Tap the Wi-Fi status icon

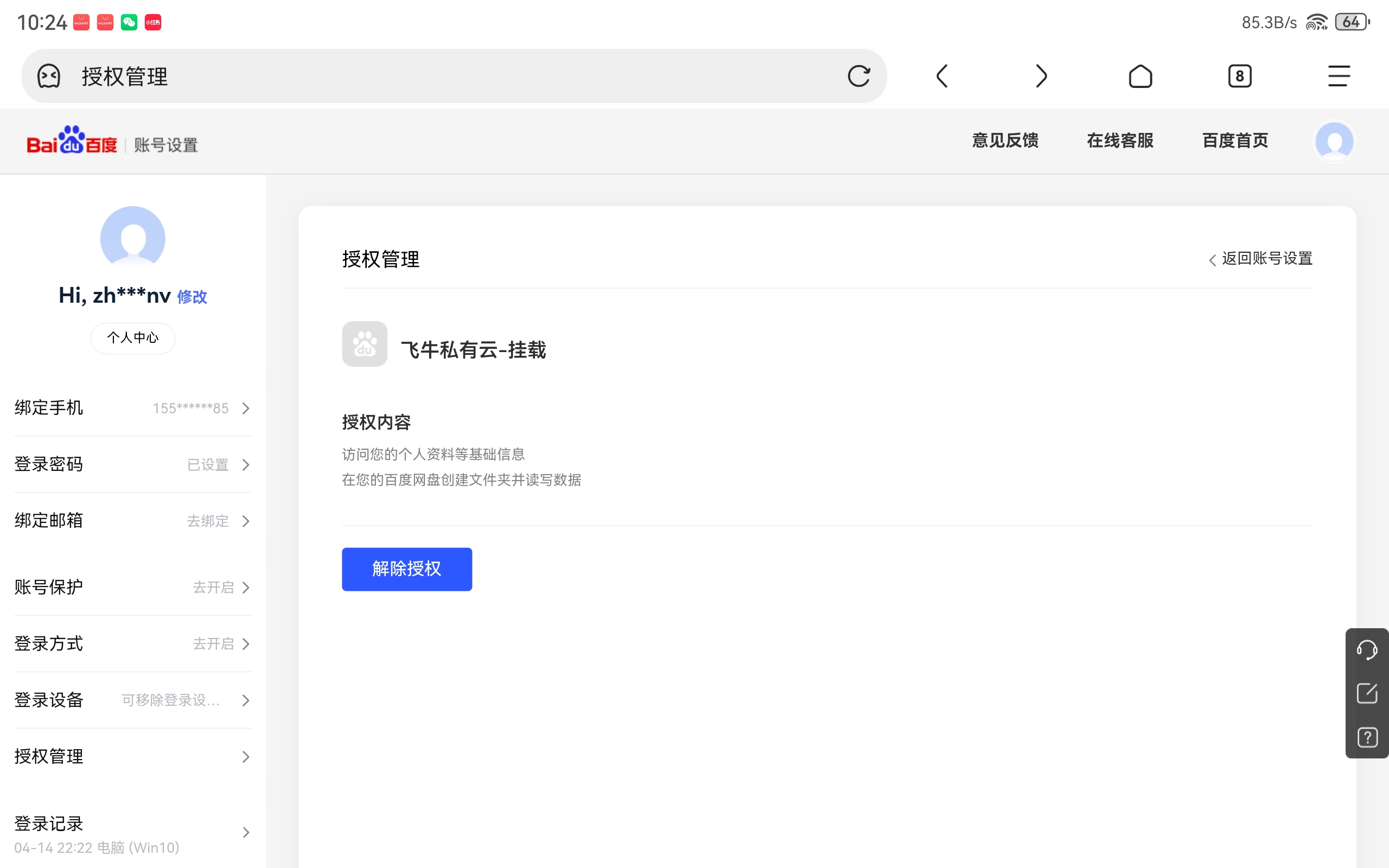pyautogui.click(x=1317, y=22)
